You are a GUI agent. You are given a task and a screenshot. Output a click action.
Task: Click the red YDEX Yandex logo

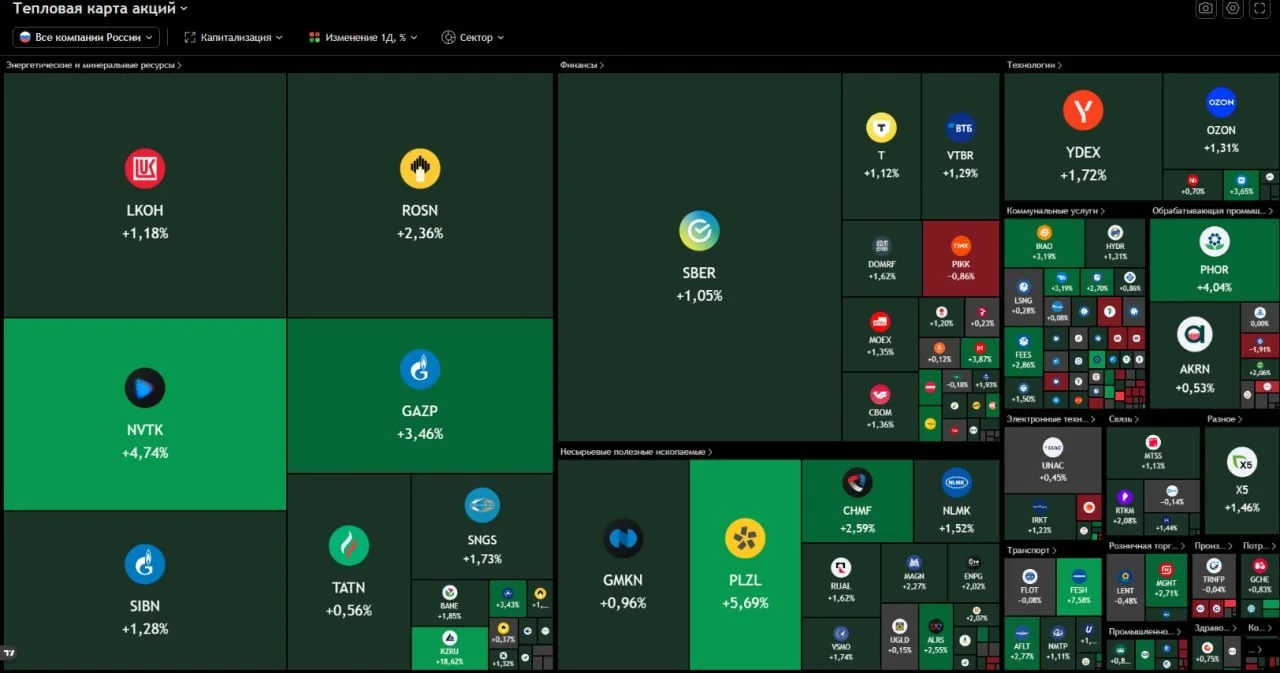pyautogui.click(x=1083, y=110)
